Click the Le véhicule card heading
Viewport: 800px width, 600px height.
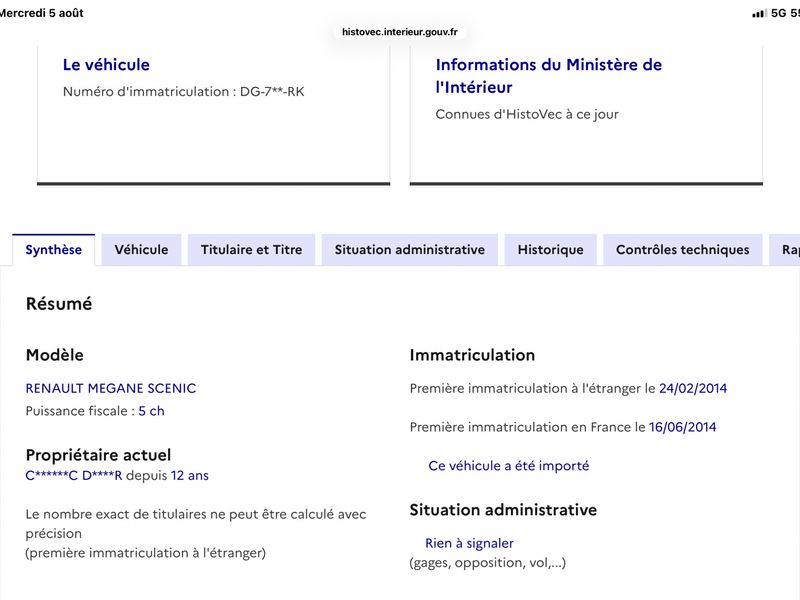point(106,65)
